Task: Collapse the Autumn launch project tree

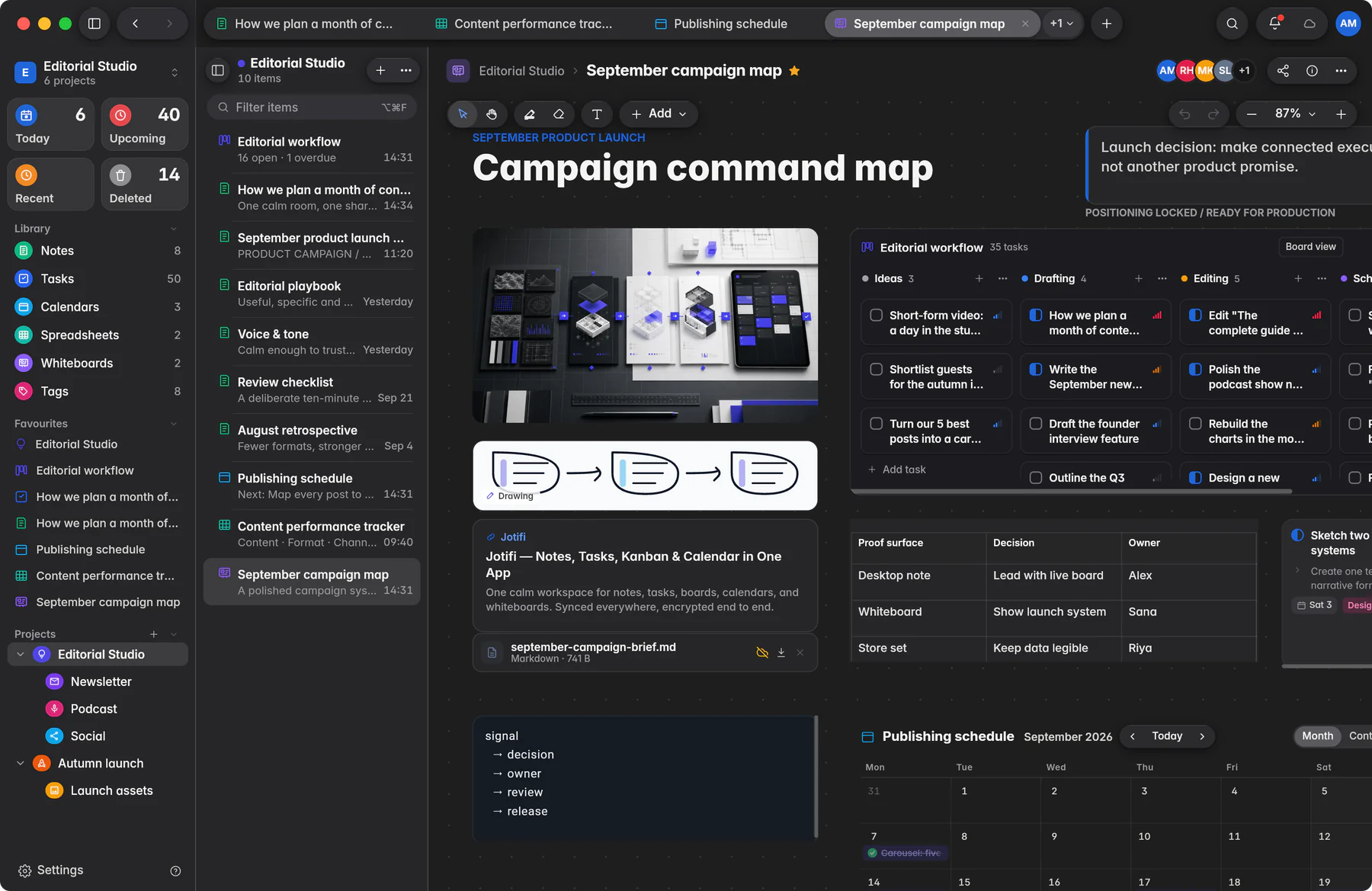Action: point(21,764)
